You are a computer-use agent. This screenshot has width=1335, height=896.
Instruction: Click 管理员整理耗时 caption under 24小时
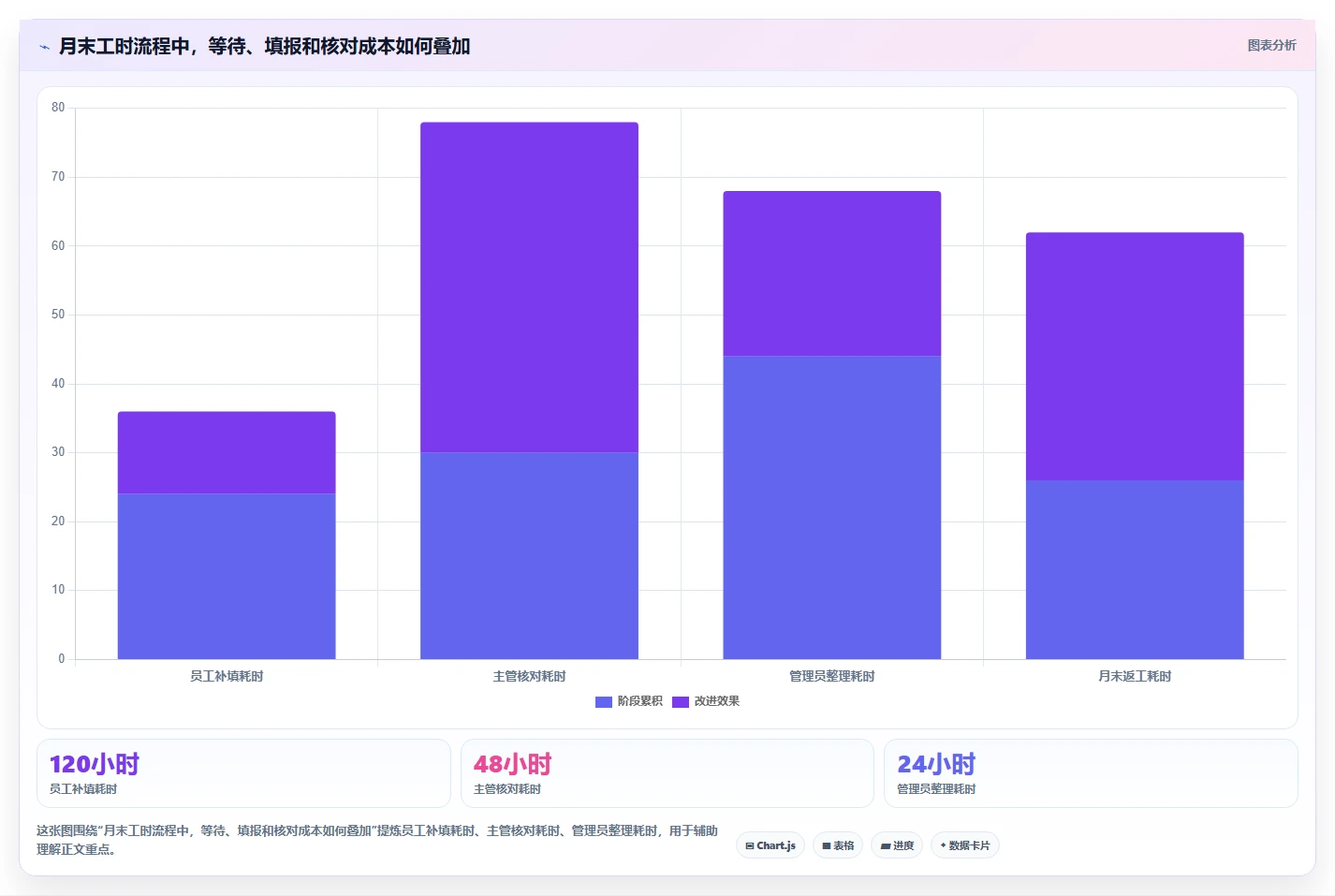936,789
